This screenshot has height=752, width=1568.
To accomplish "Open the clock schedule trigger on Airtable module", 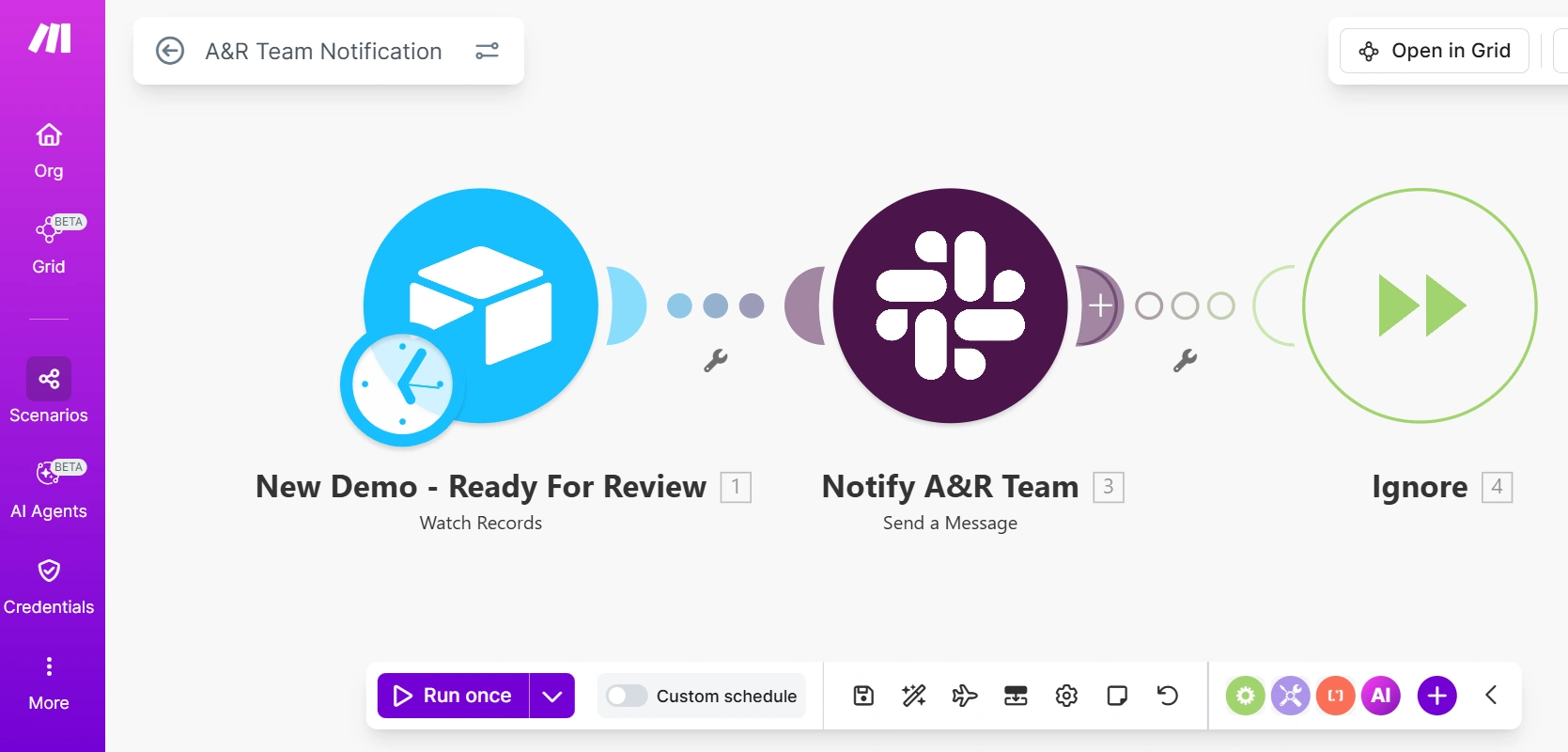I will coord(402,384).
